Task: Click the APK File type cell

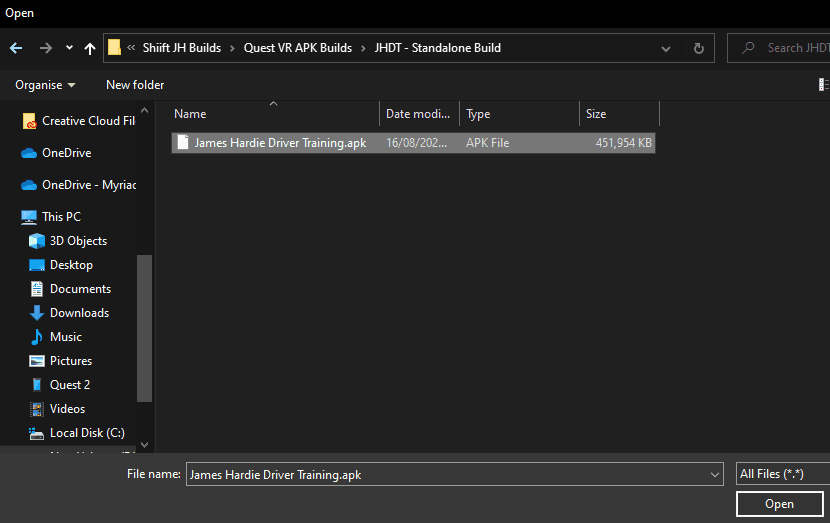Action: (488, 143)
